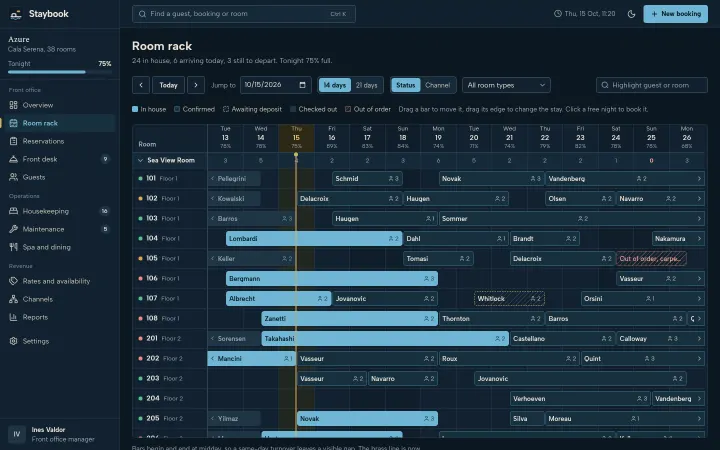The width and height of the screenshot is (720, 450).
Task: Click Awaiting deposit legend swatch
Action: coord(226,109)
